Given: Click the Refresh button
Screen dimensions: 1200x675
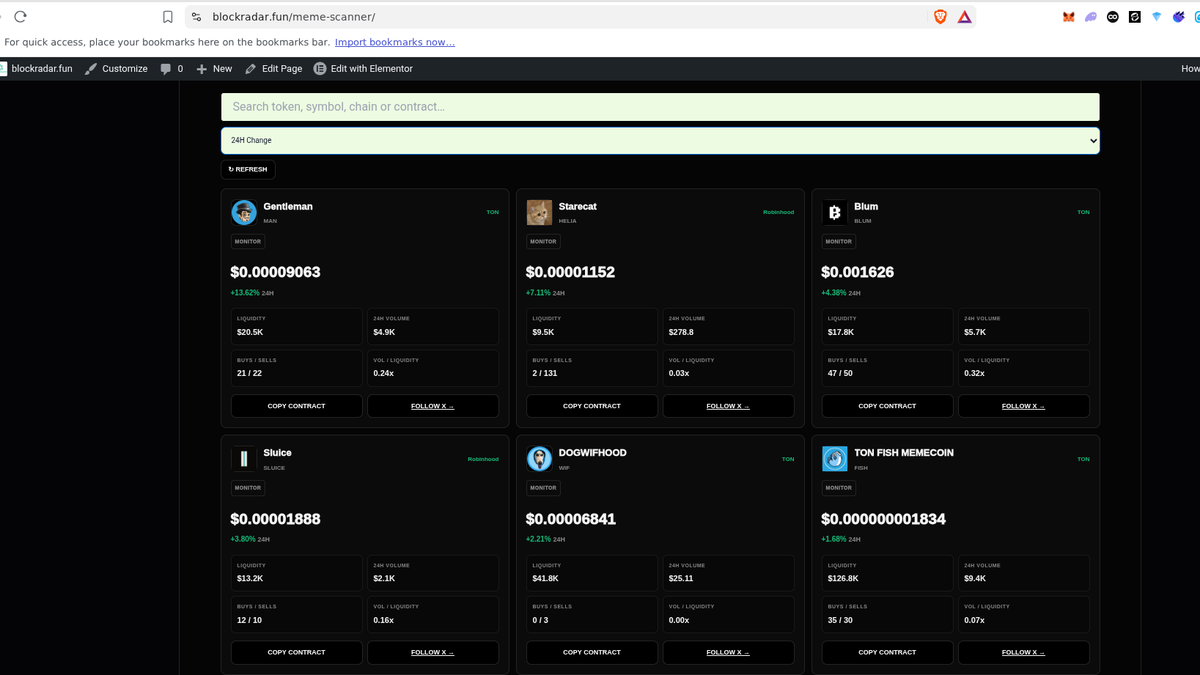Looking at the screenshot, I should 248,170.
